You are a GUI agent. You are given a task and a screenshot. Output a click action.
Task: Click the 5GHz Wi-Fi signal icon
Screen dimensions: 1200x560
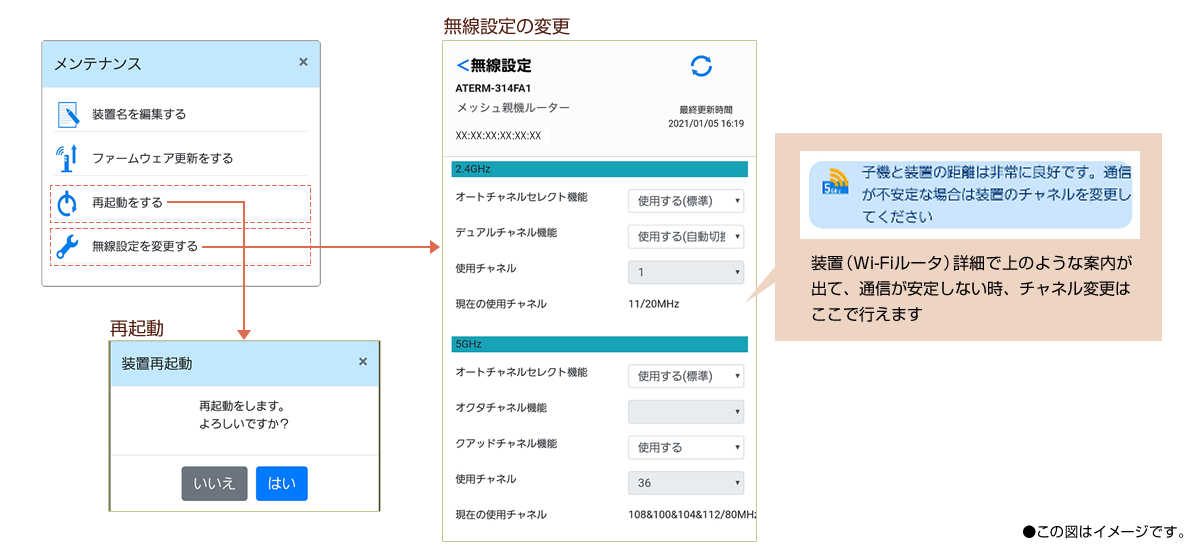point(835,181)
